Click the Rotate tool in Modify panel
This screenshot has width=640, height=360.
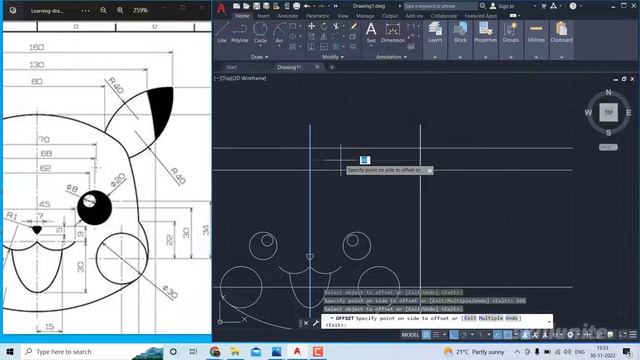324,26
